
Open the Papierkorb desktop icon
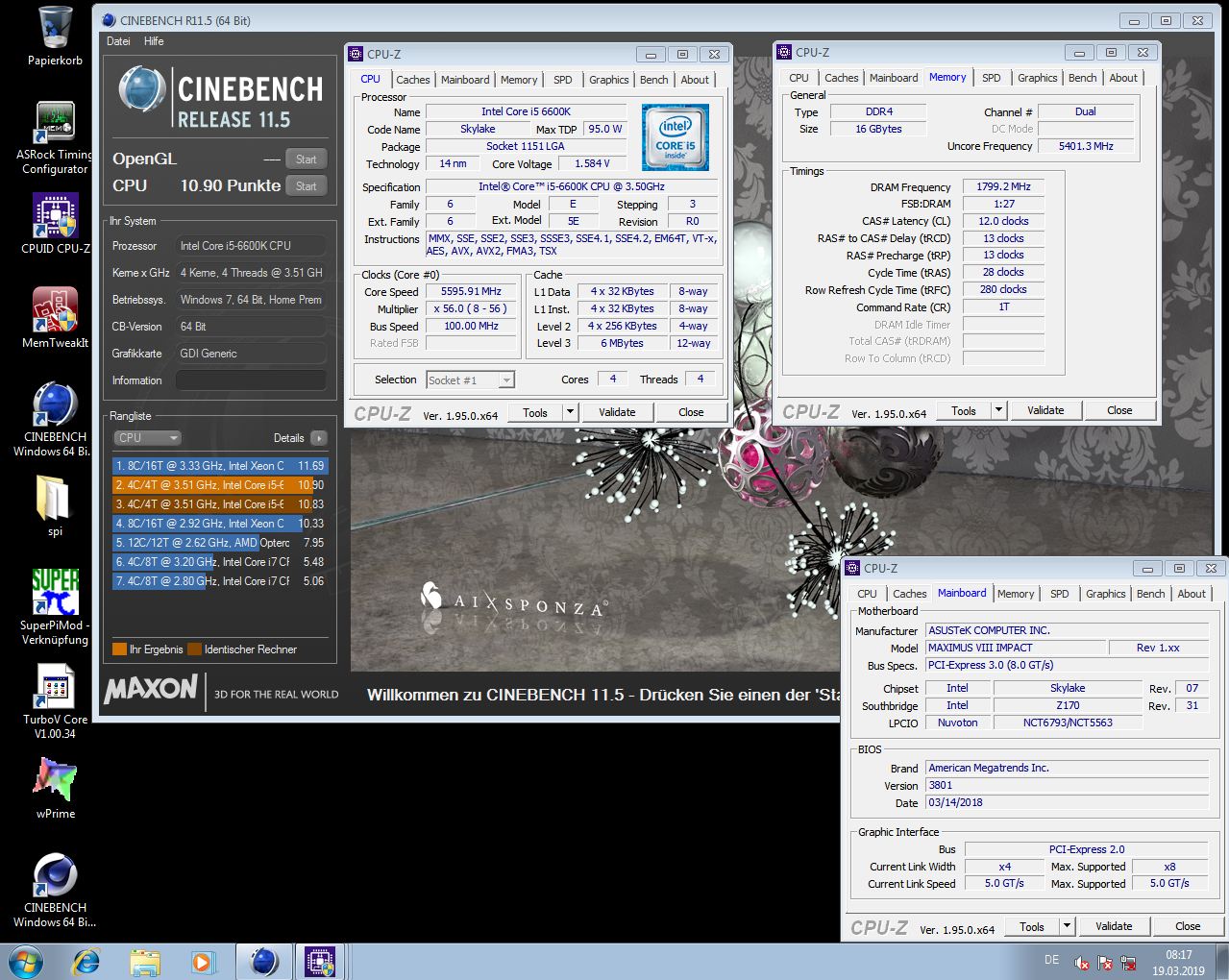(55, 37)
